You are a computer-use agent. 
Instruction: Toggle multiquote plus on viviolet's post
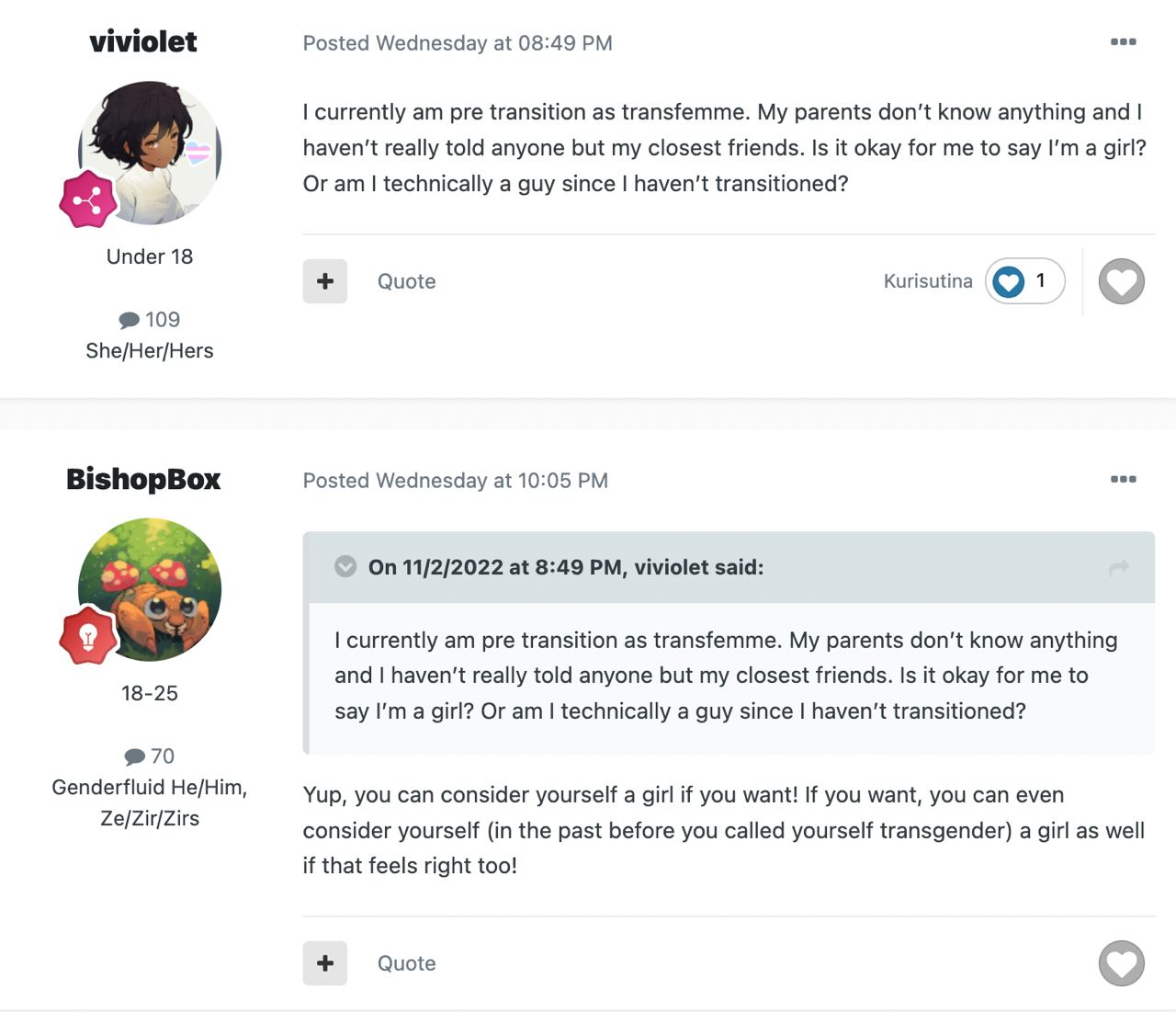[325, 281]
